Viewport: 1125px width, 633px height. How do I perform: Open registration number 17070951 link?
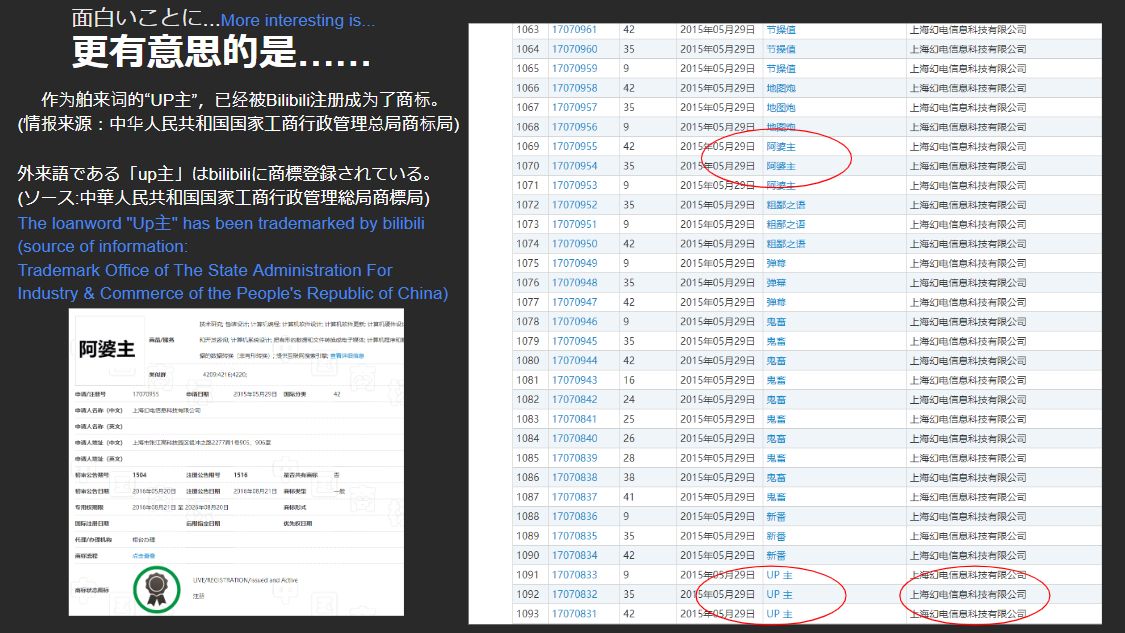coord(574,224)
